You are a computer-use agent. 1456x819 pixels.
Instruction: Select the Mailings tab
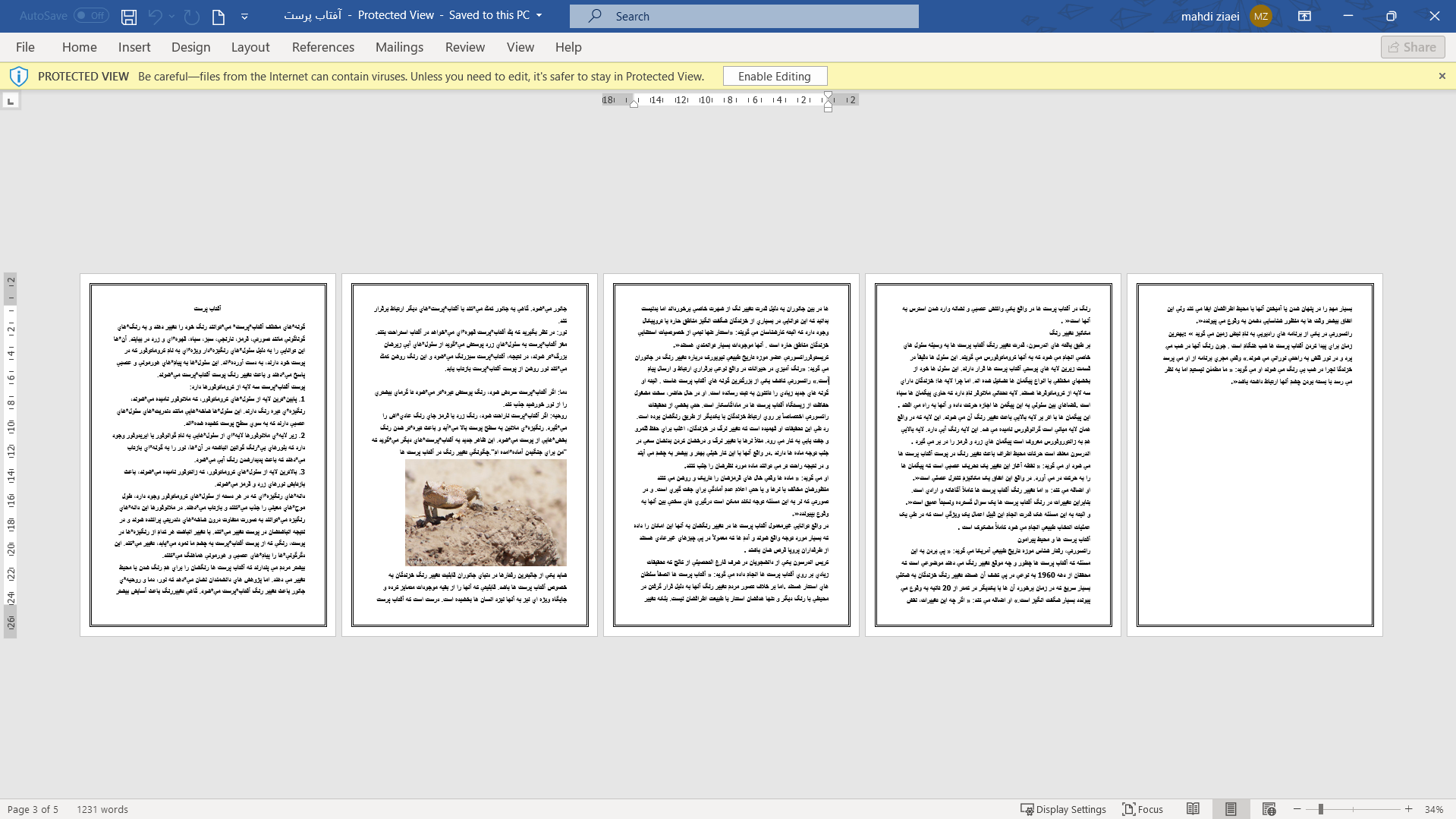400,47
